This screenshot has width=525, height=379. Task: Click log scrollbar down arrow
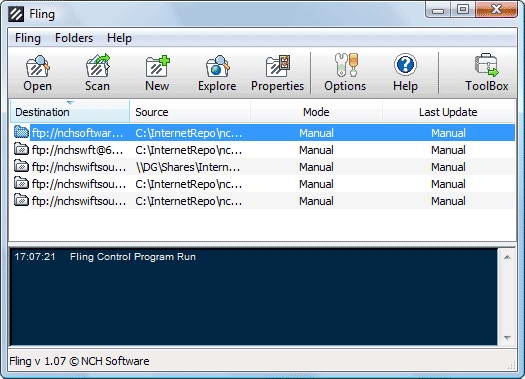[507, 338]
